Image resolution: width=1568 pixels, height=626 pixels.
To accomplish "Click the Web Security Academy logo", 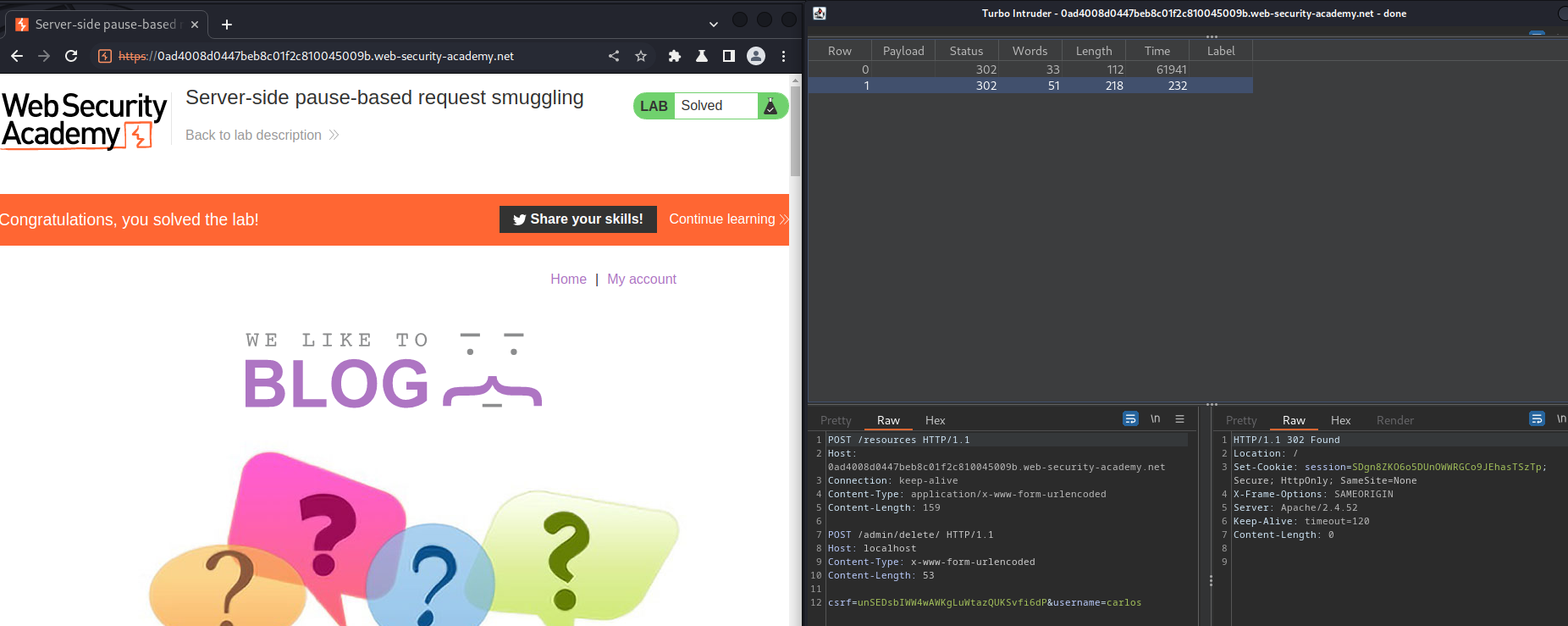I will [84, 121].
